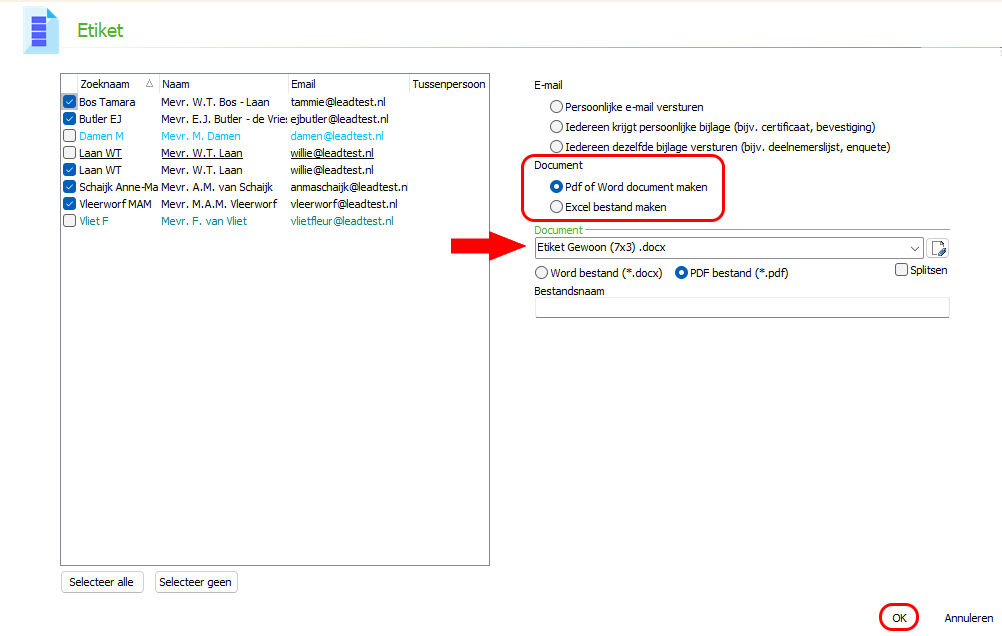Check the Vliet F row checkbox

69,221
